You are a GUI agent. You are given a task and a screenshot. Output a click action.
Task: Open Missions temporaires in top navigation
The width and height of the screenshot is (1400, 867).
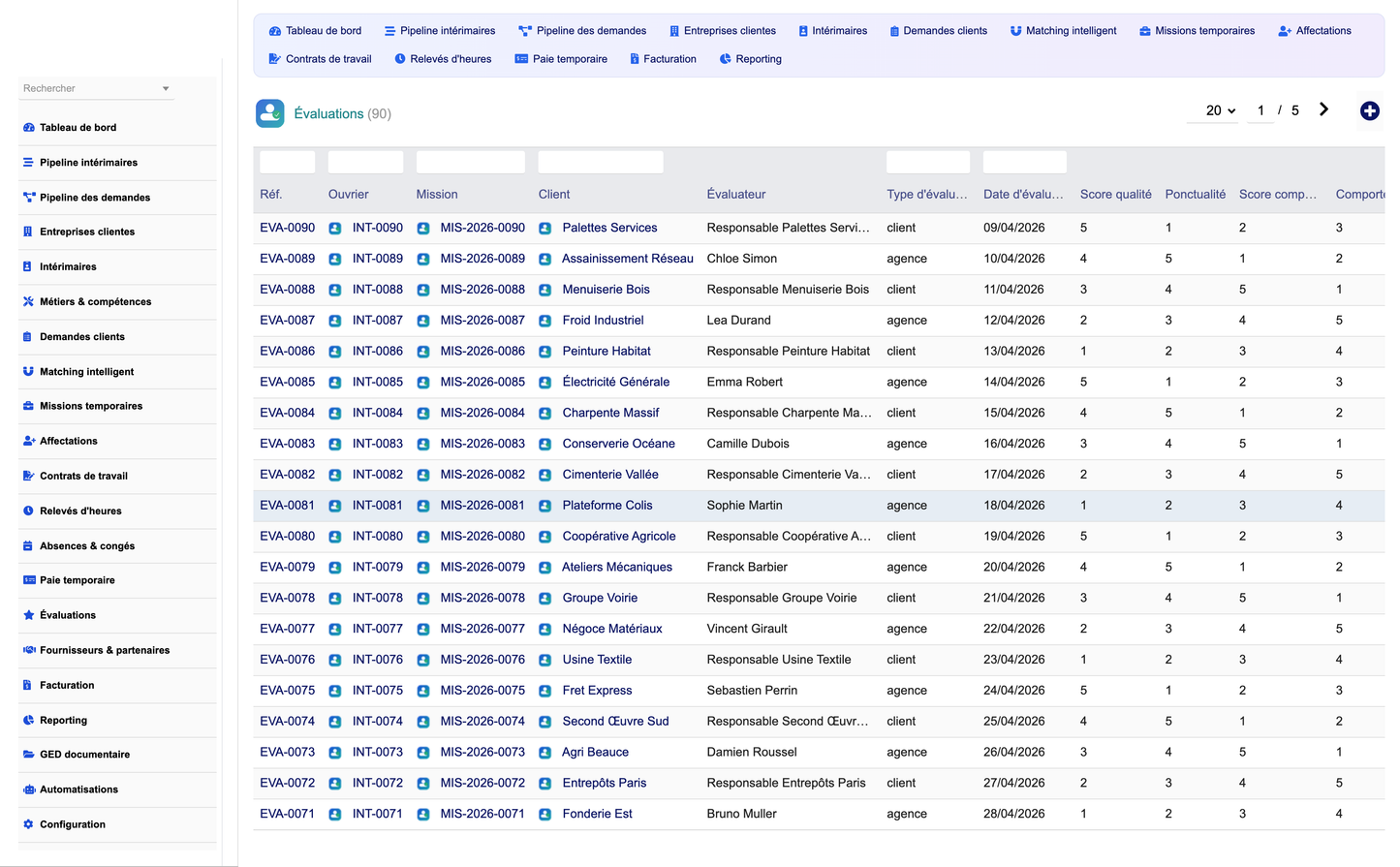pos(1197,31)
